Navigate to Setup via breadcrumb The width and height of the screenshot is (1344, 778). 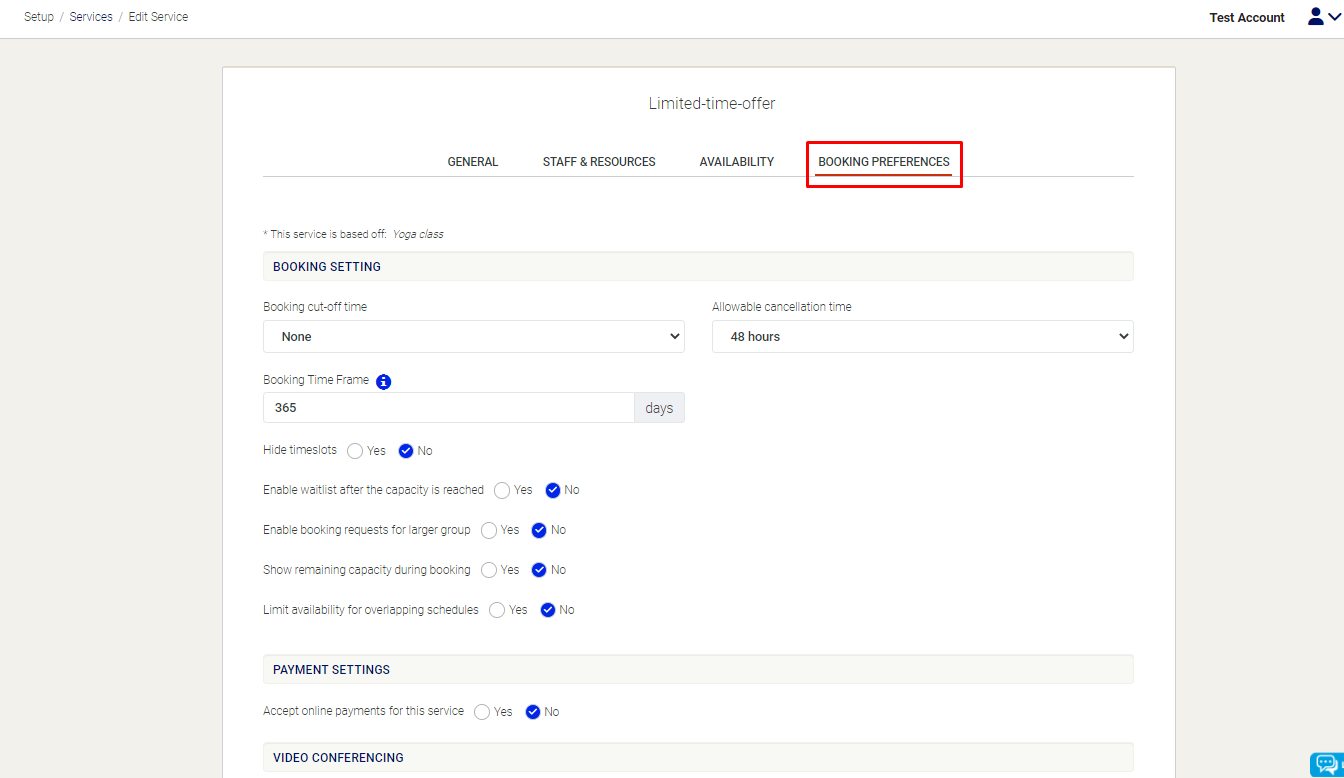(38, 16)
